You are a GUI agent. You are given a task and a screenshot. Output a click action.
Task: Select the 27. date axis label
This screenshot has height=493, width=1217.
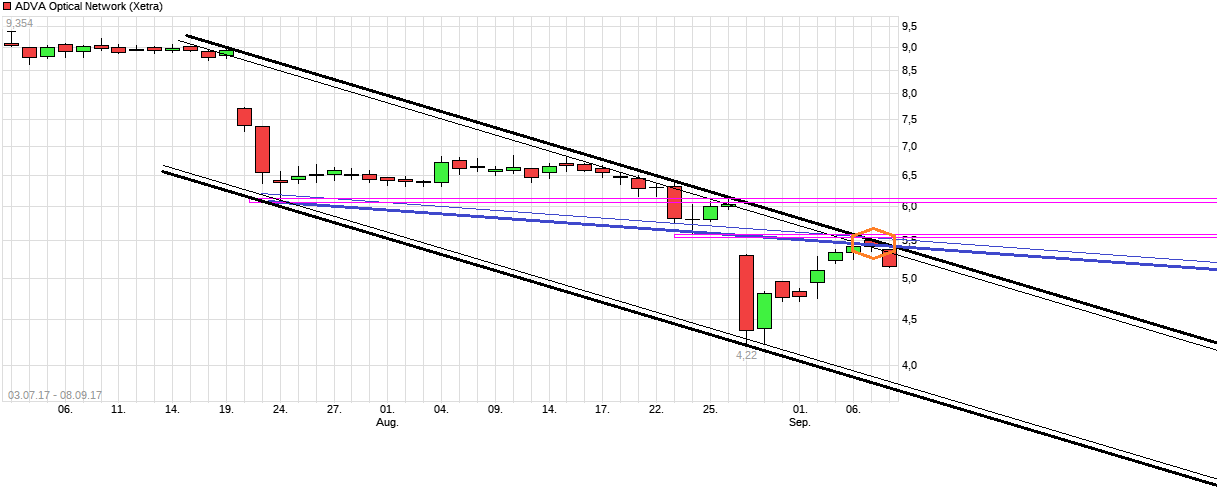pyautogui.click(x=334, y=409)
